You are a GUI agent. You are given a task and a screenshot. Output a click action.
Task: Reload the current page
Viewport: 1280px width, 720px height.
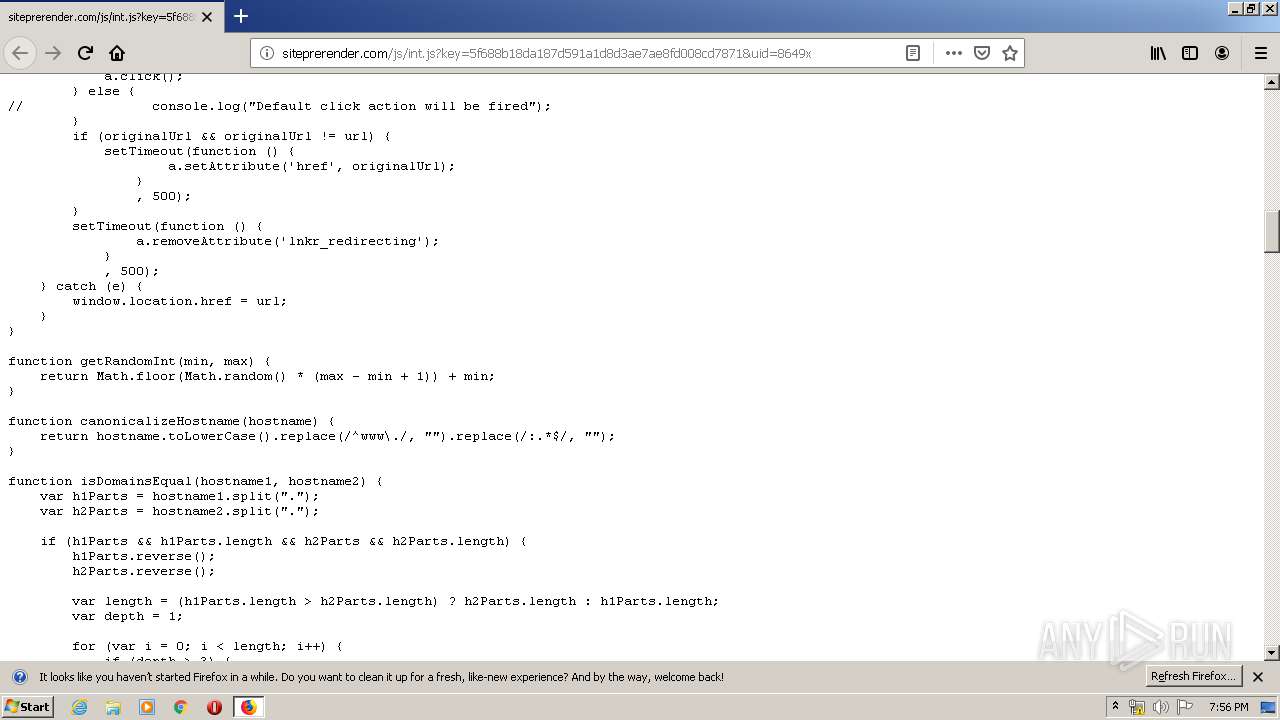pos(85,53)
